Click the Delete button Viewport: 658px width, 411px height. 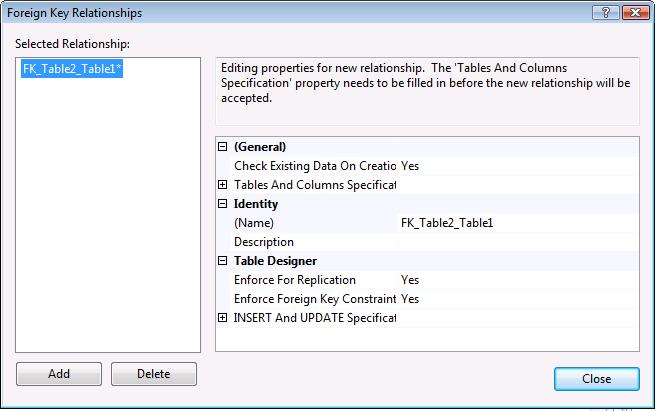click(153, 374)
